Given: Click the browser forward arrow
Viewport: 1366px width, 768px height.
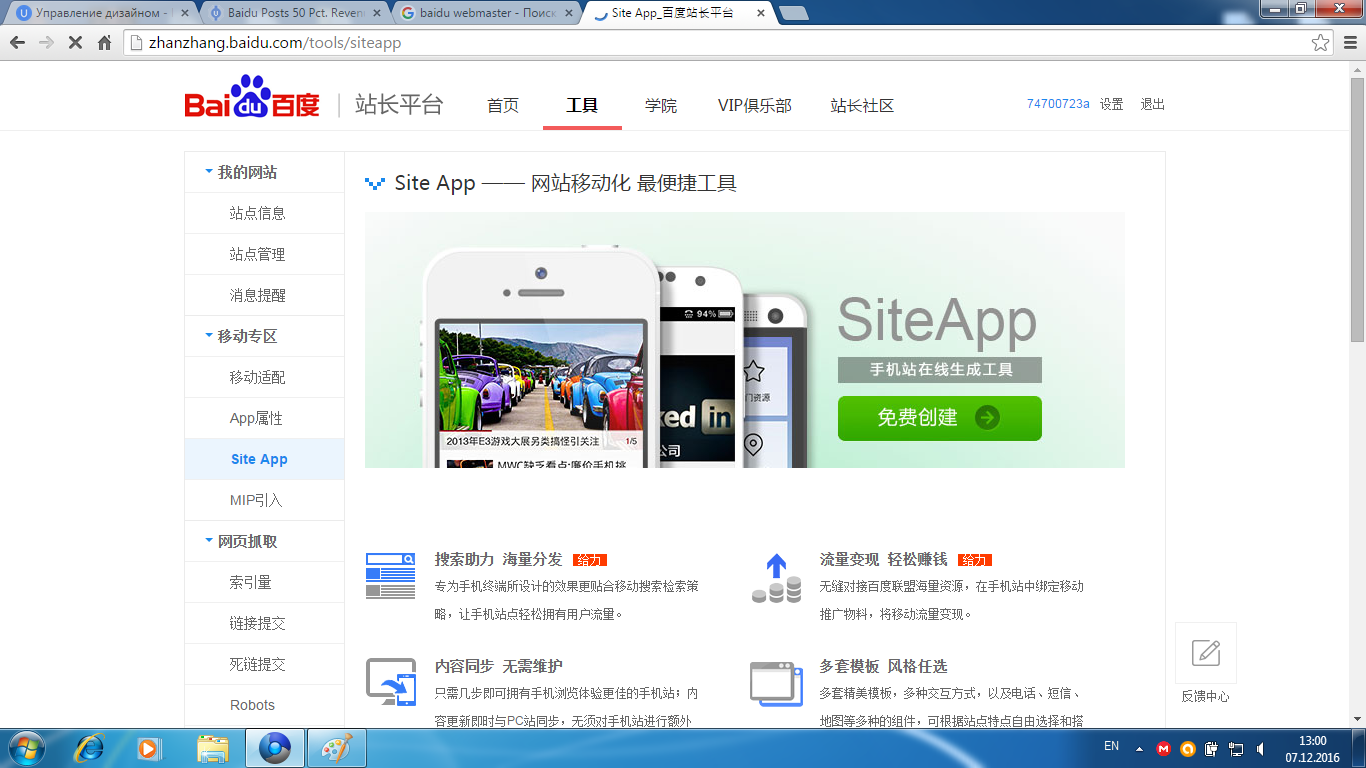Looking at the screenshot, I should (46, 43).
